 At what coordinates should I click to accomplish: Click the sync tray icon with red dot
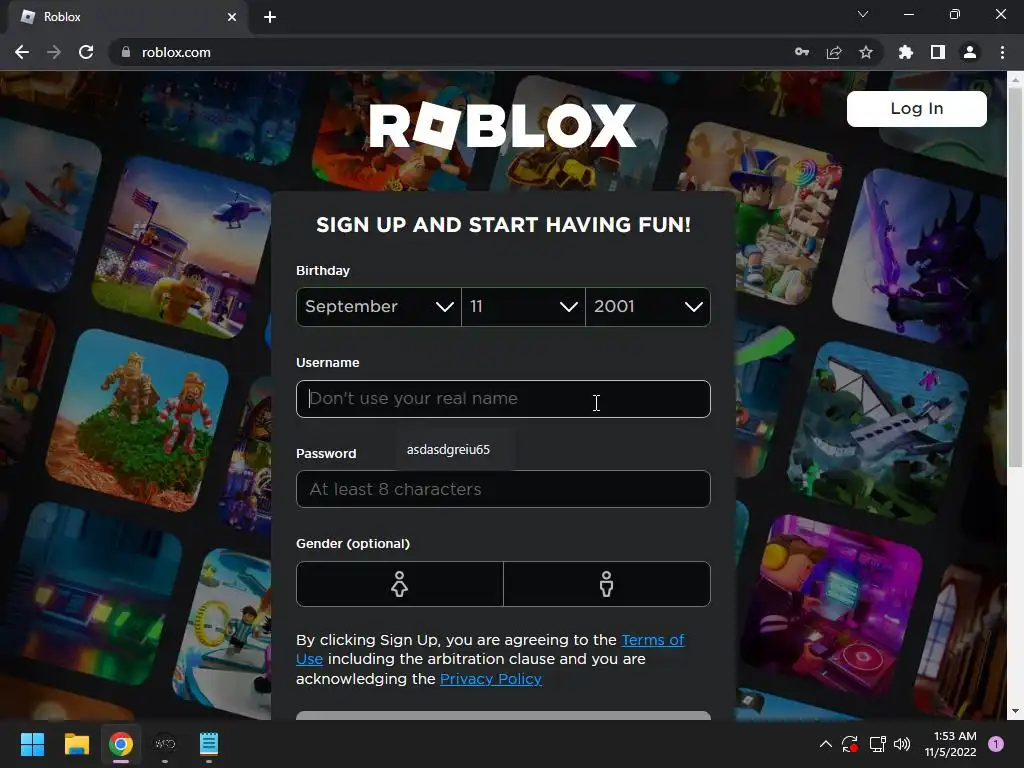850,744
